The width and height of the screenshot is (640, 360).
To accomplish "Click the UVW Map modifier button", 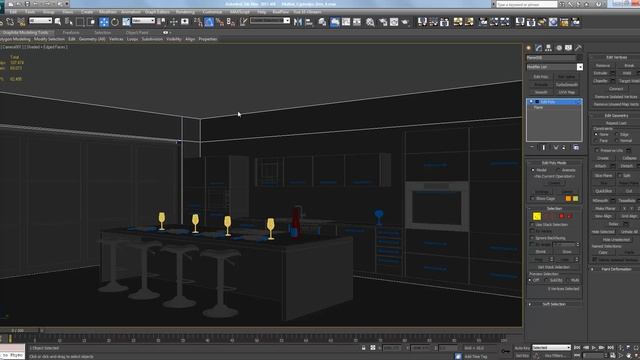I will click(x=567, y=92).
